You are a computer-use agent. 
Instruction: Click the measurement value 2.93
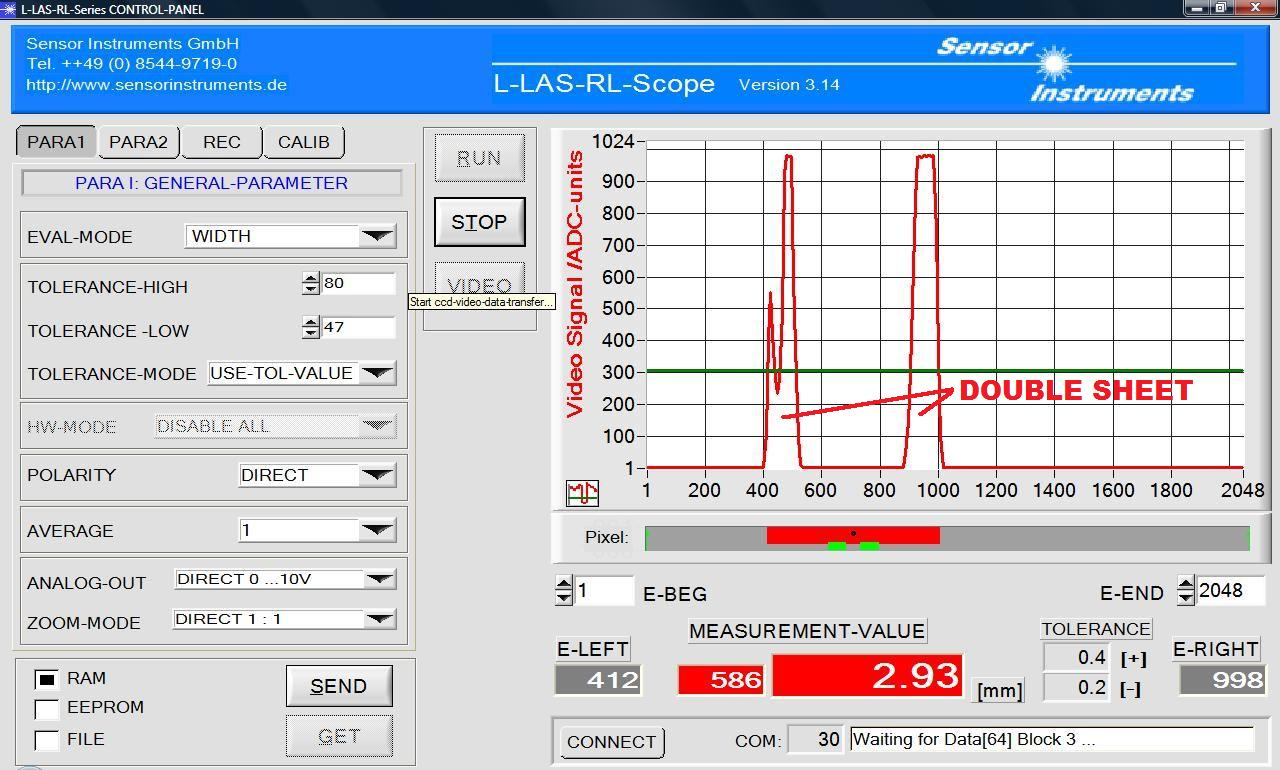(x=867, y=676)
